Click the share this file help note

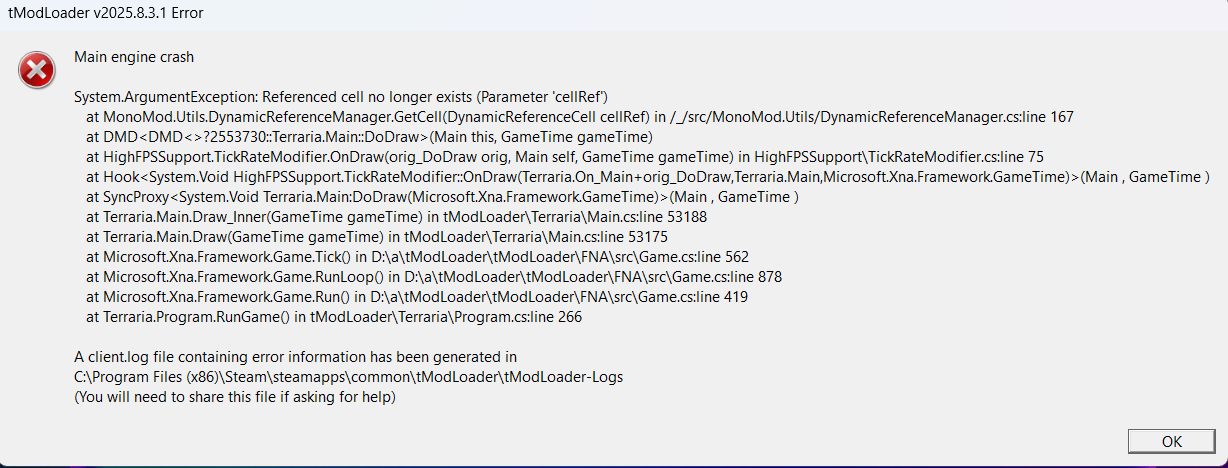(235, 397)
